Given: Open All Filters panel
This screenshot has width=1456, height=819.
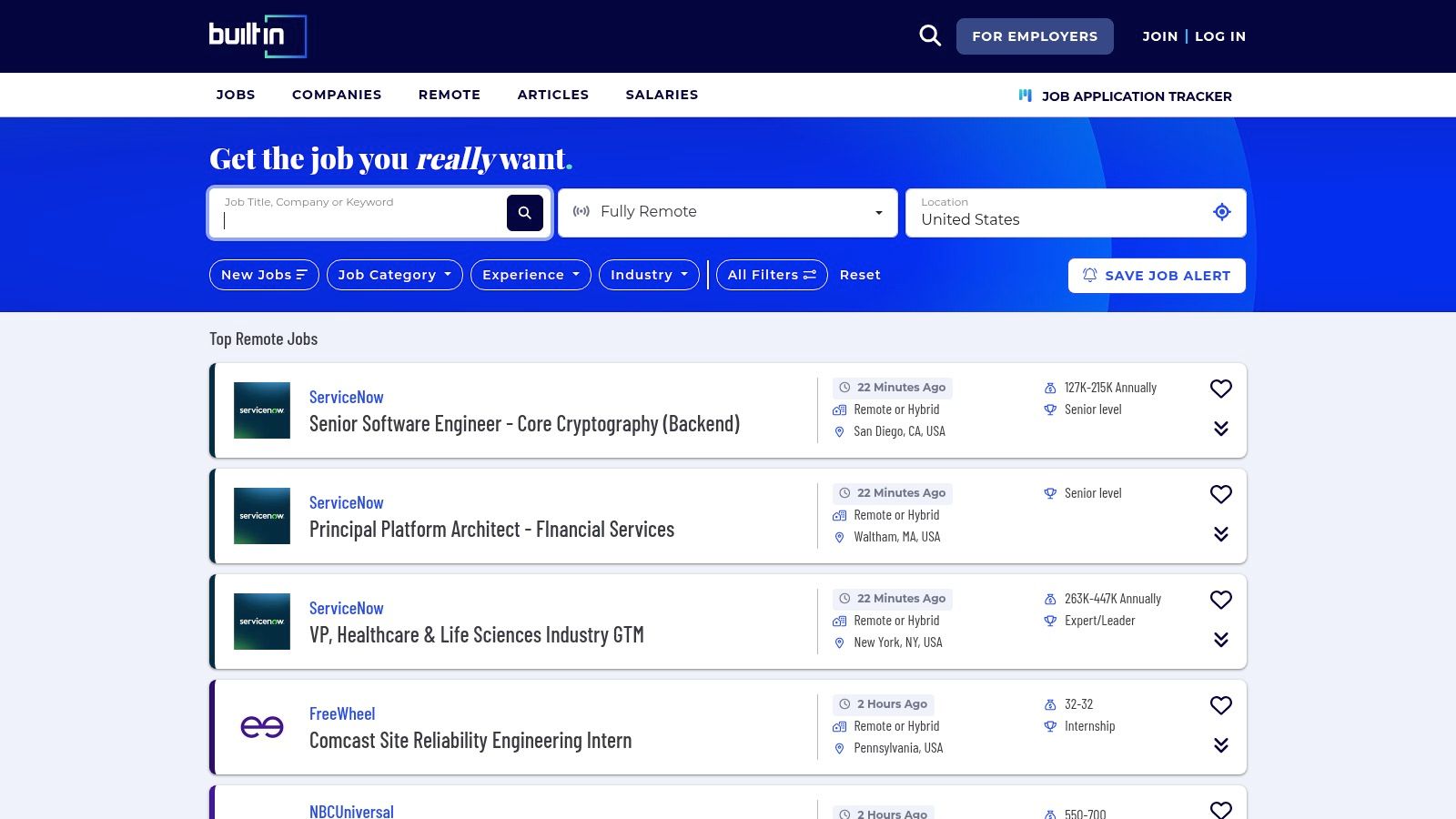Looking at the screenshot, I should coord(772,275).
